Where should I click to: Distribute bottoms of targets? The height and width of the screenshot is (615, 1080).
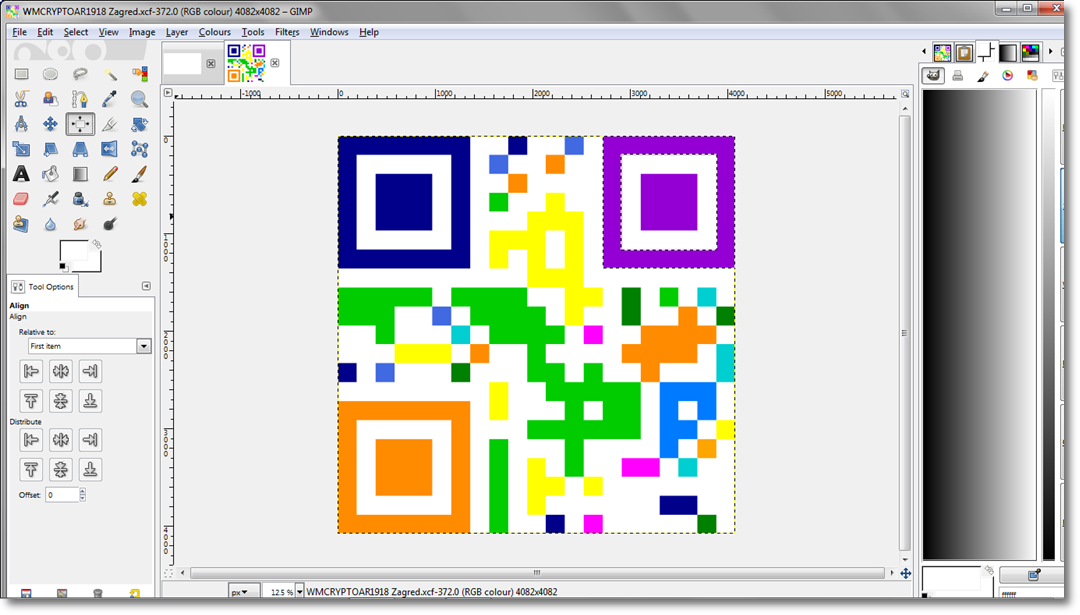(x=90, y=469)
